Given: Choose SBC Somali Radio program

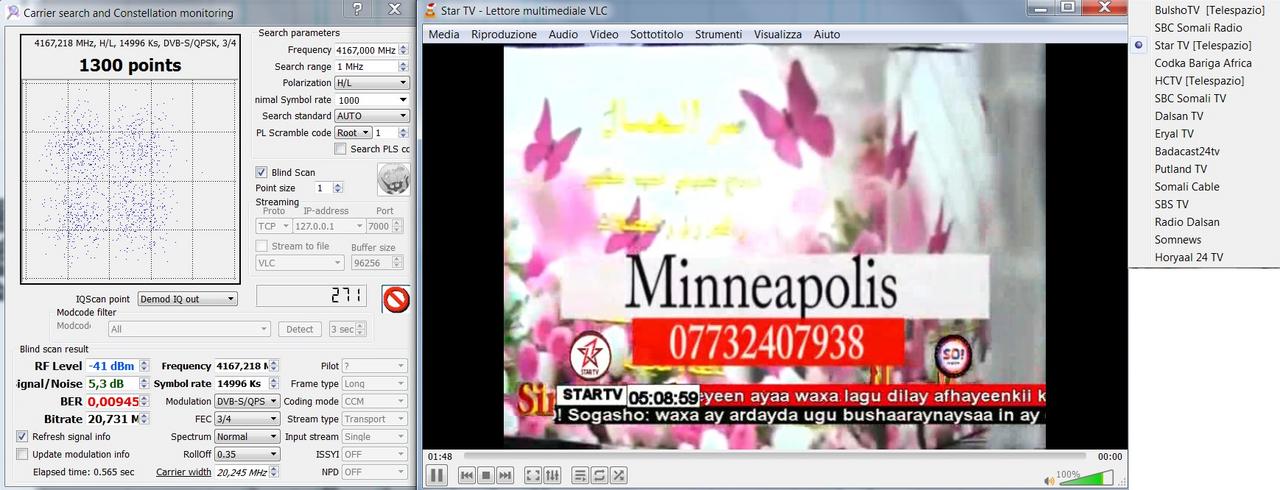Looking at the screenshot, I should pos(1202,28).
